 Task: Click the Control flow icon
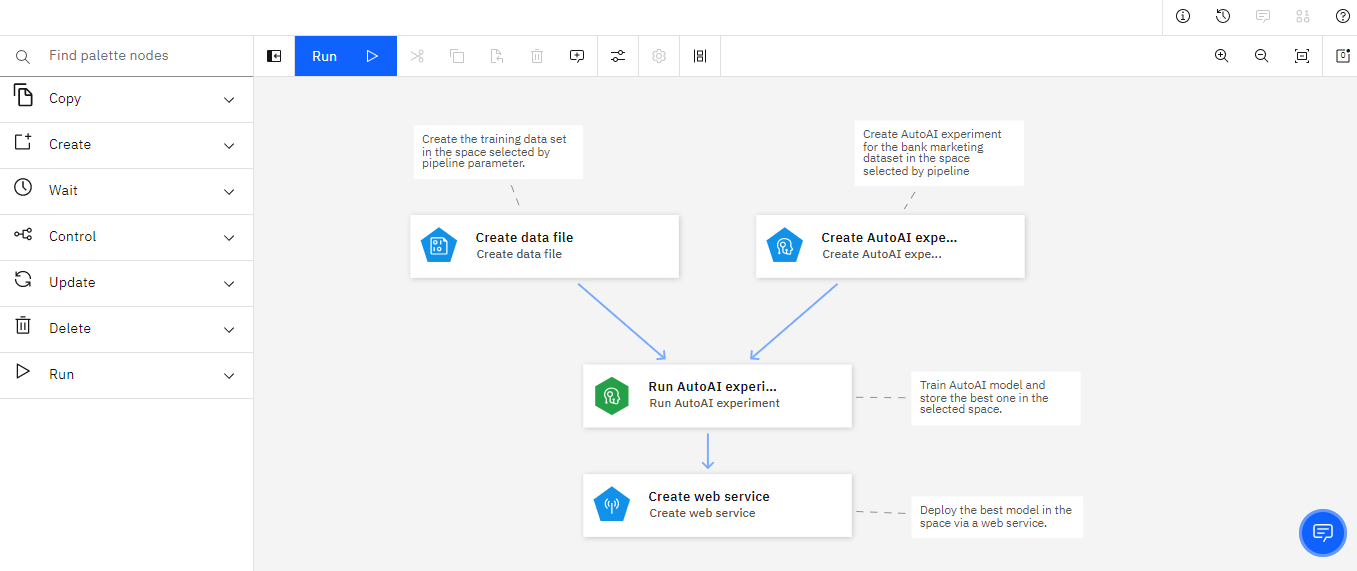tap(23, 235)
